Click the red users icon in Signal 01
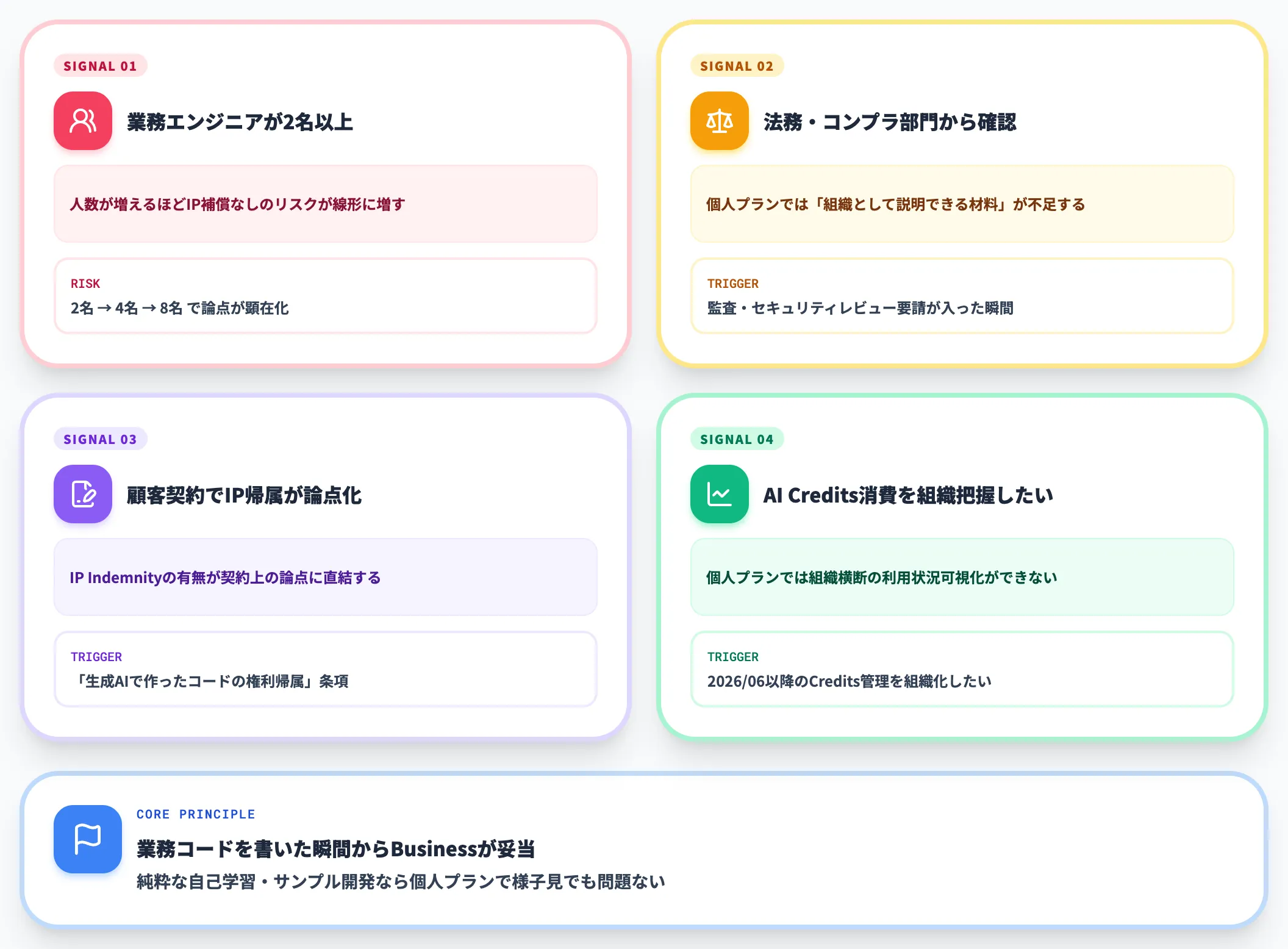The width and height of the screenshot is (1288, 949). (x=83, y=121)
